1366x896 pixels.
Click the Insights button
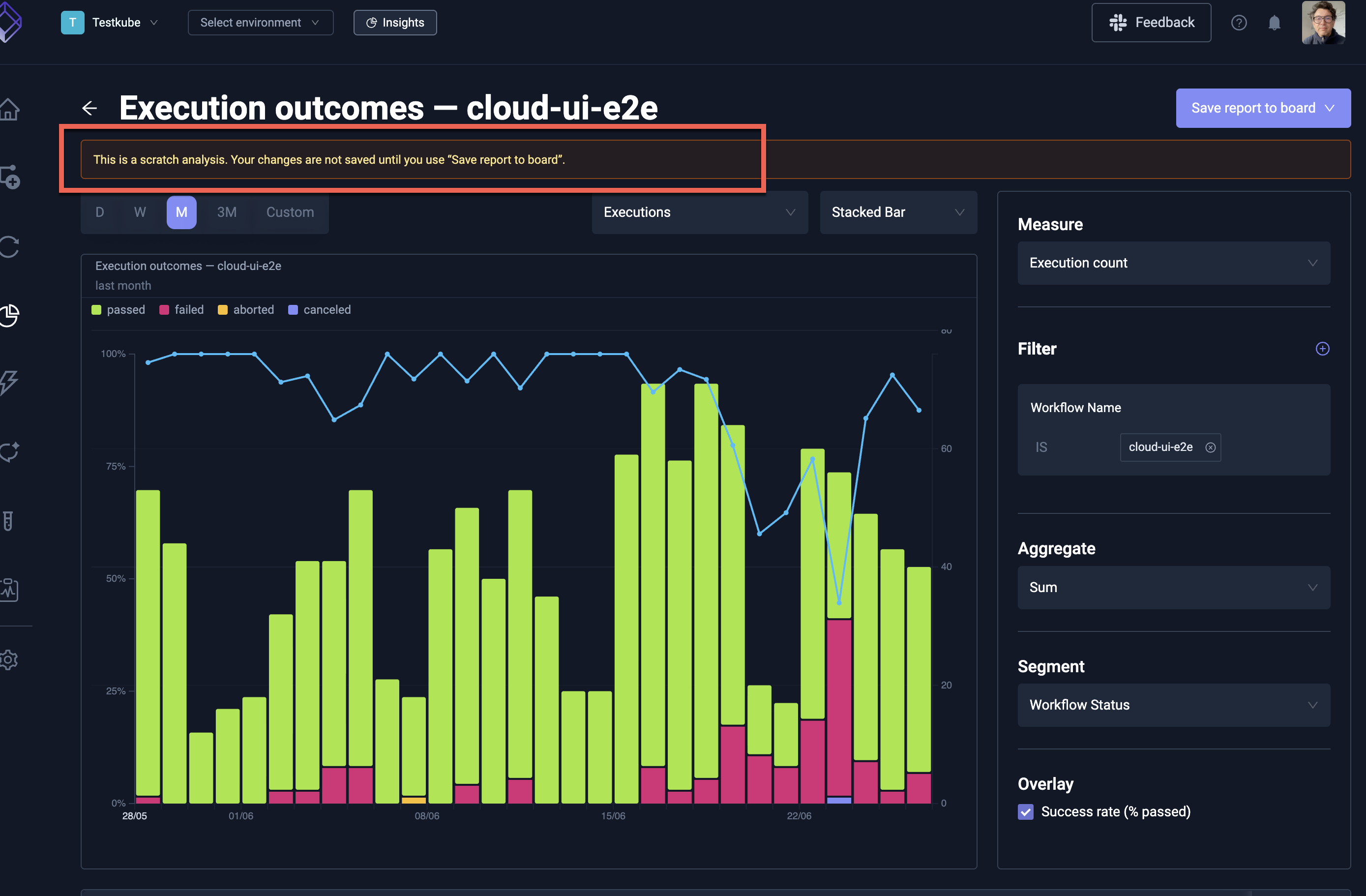pyautogui.click(x=395, y=23)
